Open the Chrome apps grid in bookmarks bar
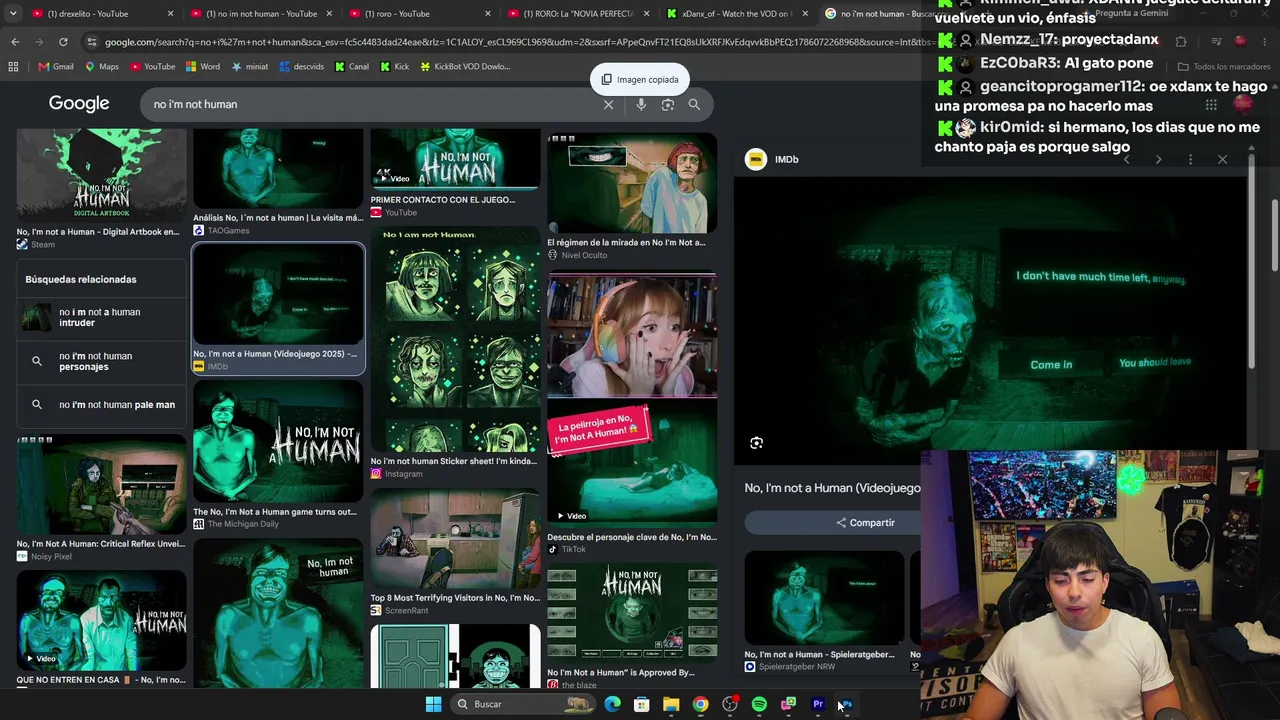 click(x=13, y=67)
